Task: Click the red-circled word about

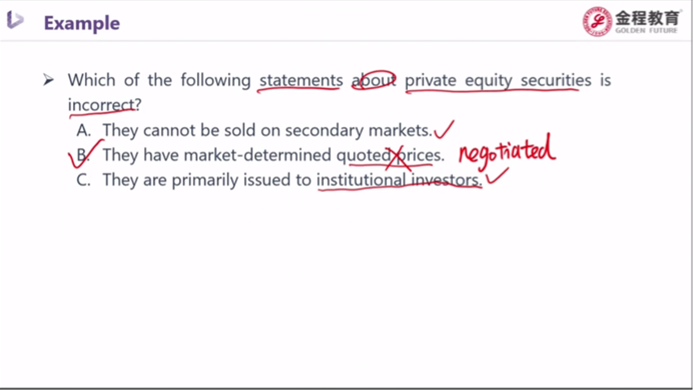Action: point(373,80)
